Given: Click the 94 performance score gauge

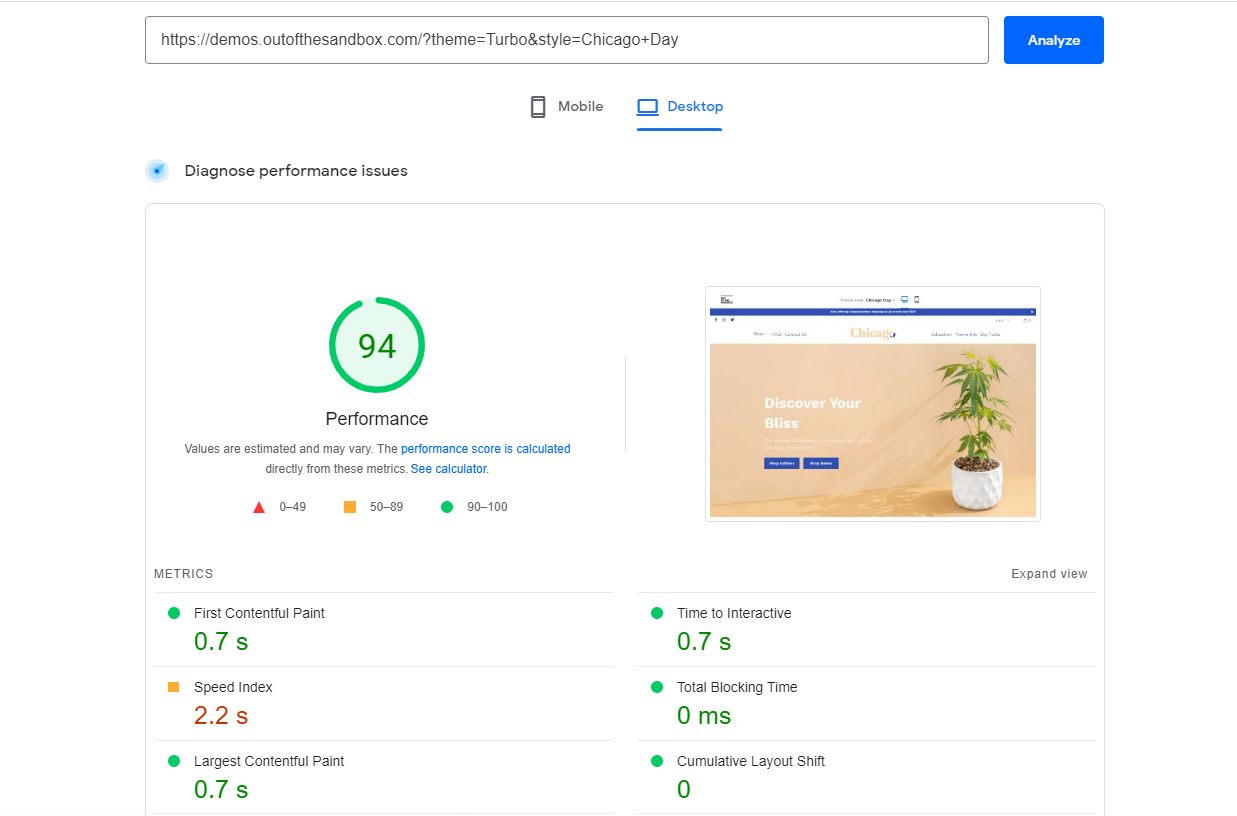Looking at the screenshot, I should 377,345.
